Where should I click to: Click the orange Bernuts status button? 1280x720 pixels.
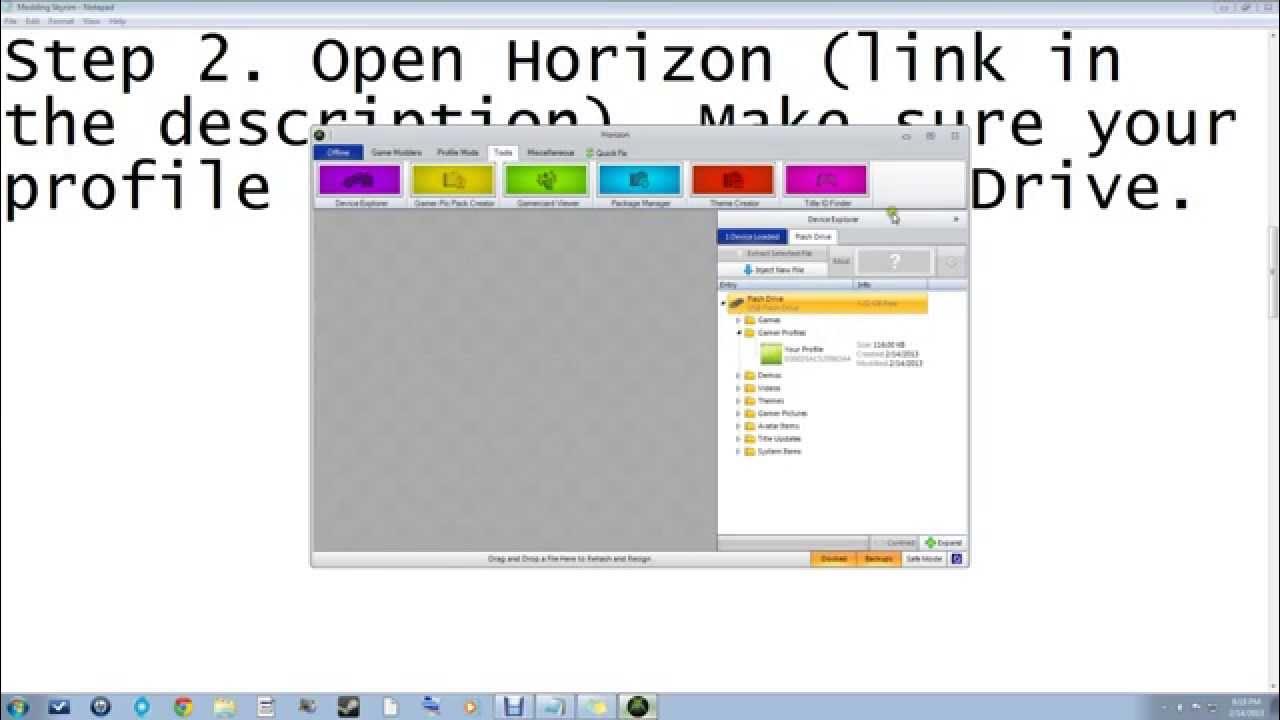[x=878, y=559]
